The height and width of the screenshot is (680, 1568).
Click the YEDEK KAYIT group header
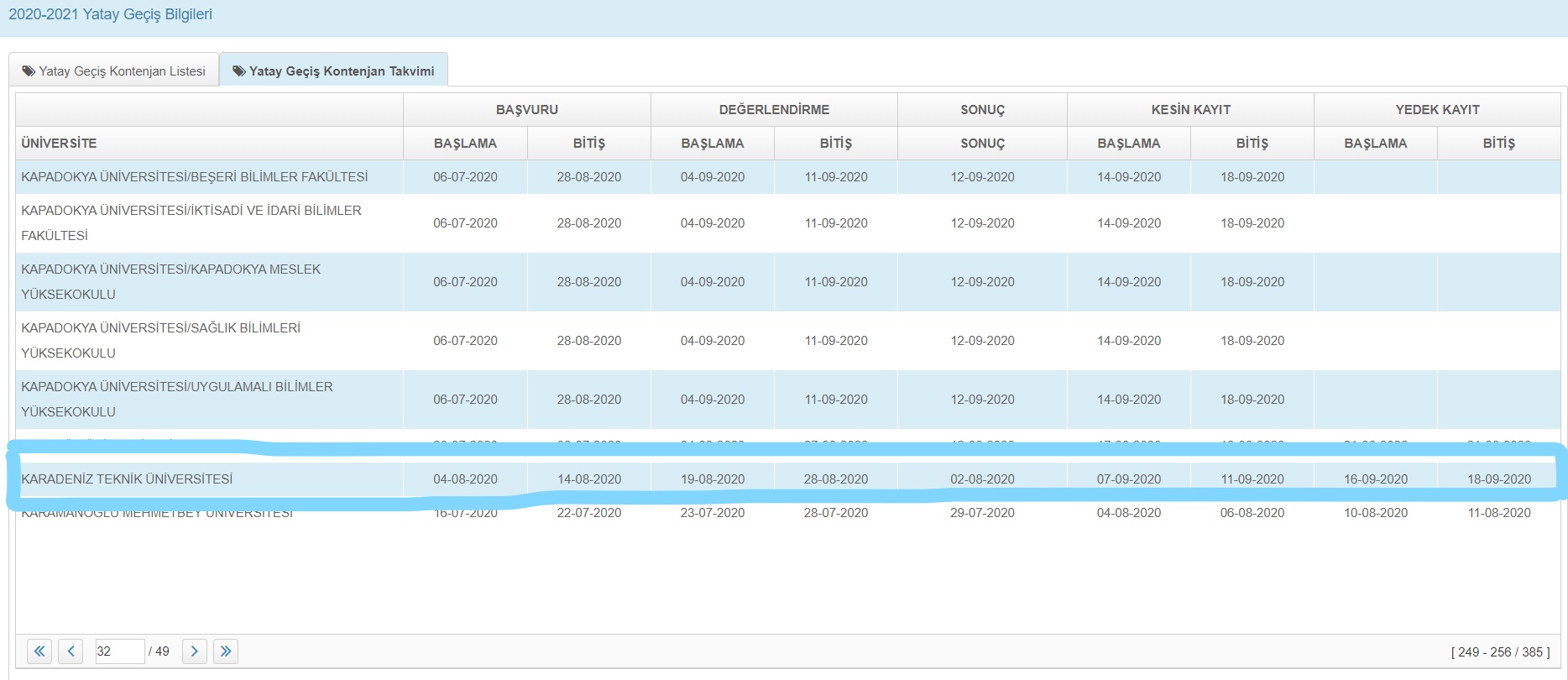click(x=1437, y=109)
